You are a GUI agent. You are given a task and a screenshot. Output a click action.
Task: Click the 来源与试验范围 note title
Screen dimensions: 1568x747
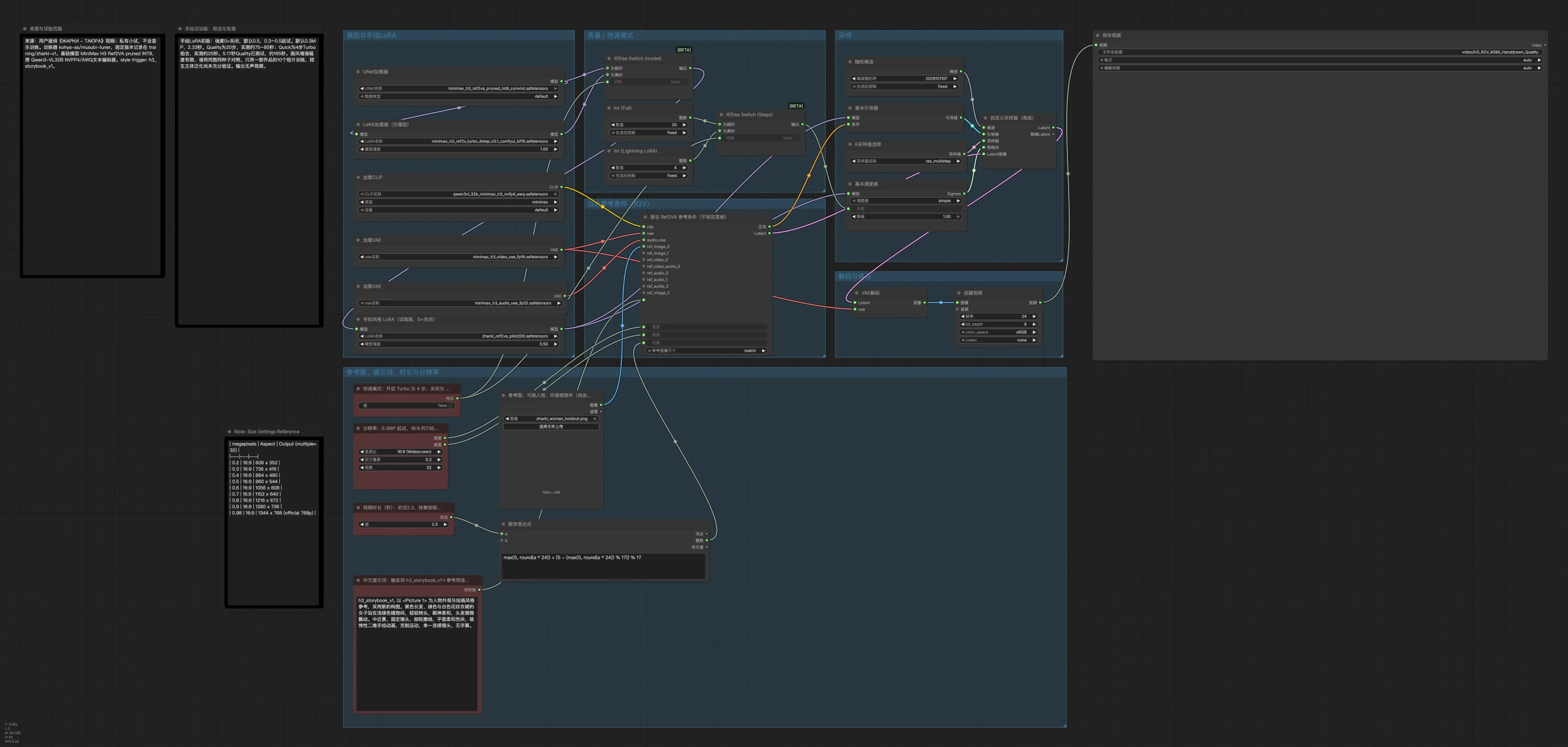pyautogui.click(x=46, y=28)
